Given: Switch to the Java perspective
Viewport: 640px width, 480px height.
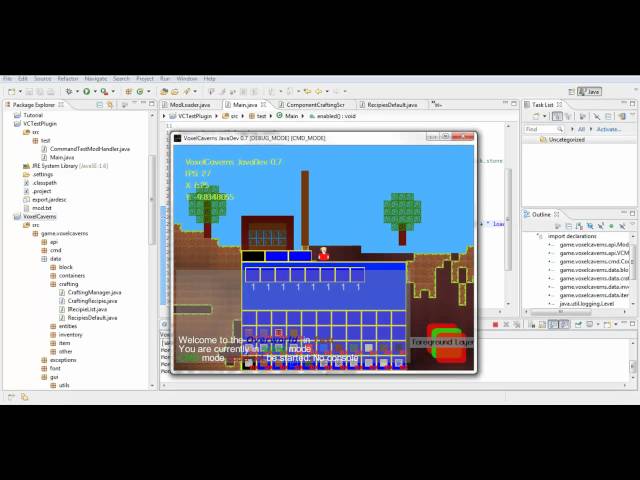Looking at the screenshot, I should click(x=590, y=92).
